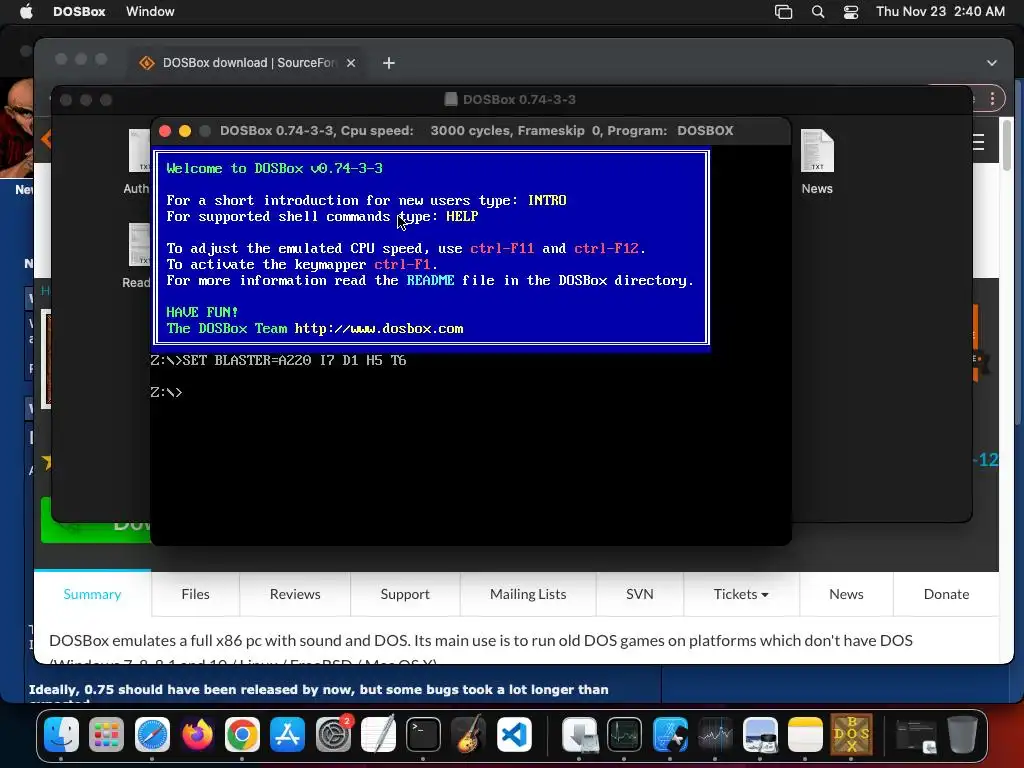Expand the Tickets dropdown tab
This screenshot has height=768, width=1024.
[741, 594]
